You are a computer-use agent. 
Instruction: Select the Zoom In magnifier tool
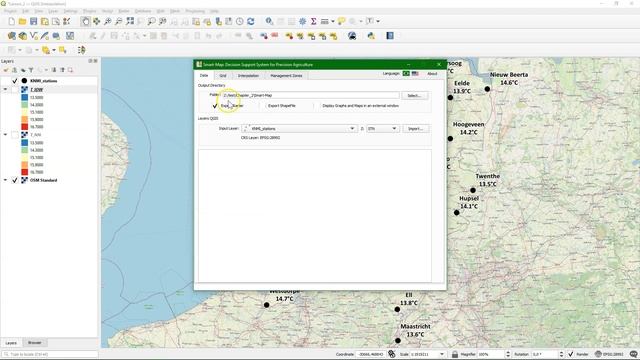107,21
